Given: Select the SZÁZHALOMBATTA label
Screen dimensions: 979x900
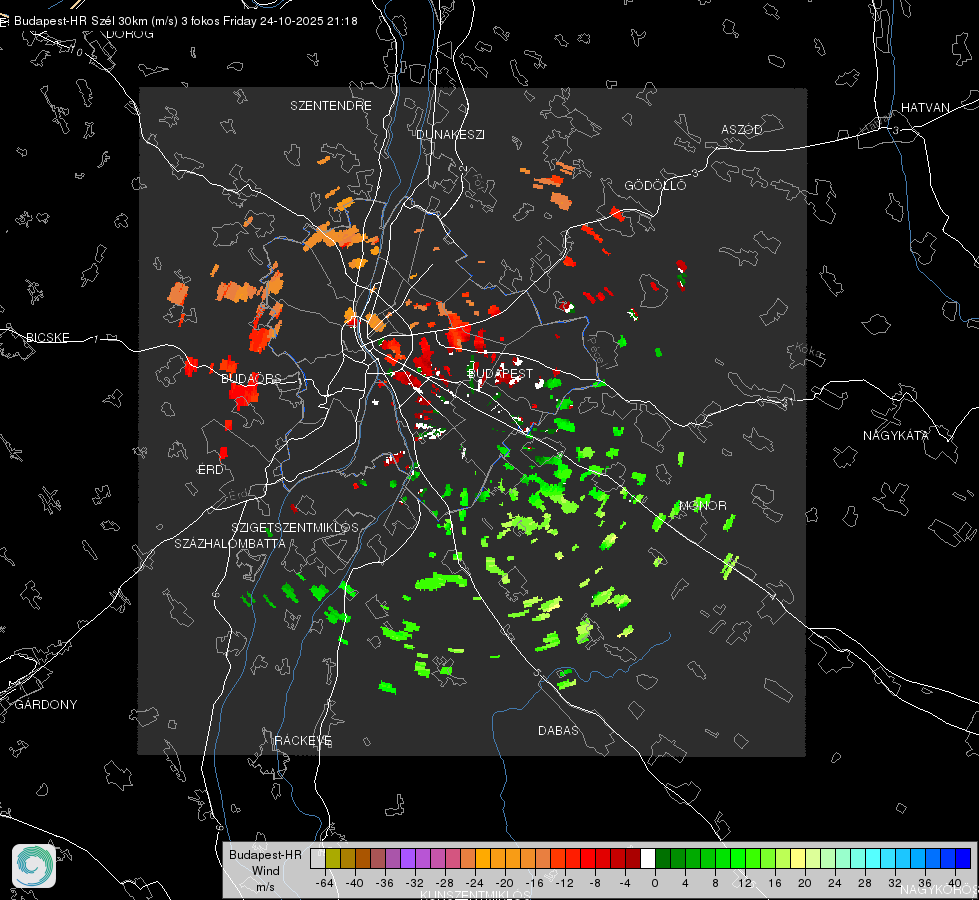Looking at the screenshot, I should click(x=230, y=543).
